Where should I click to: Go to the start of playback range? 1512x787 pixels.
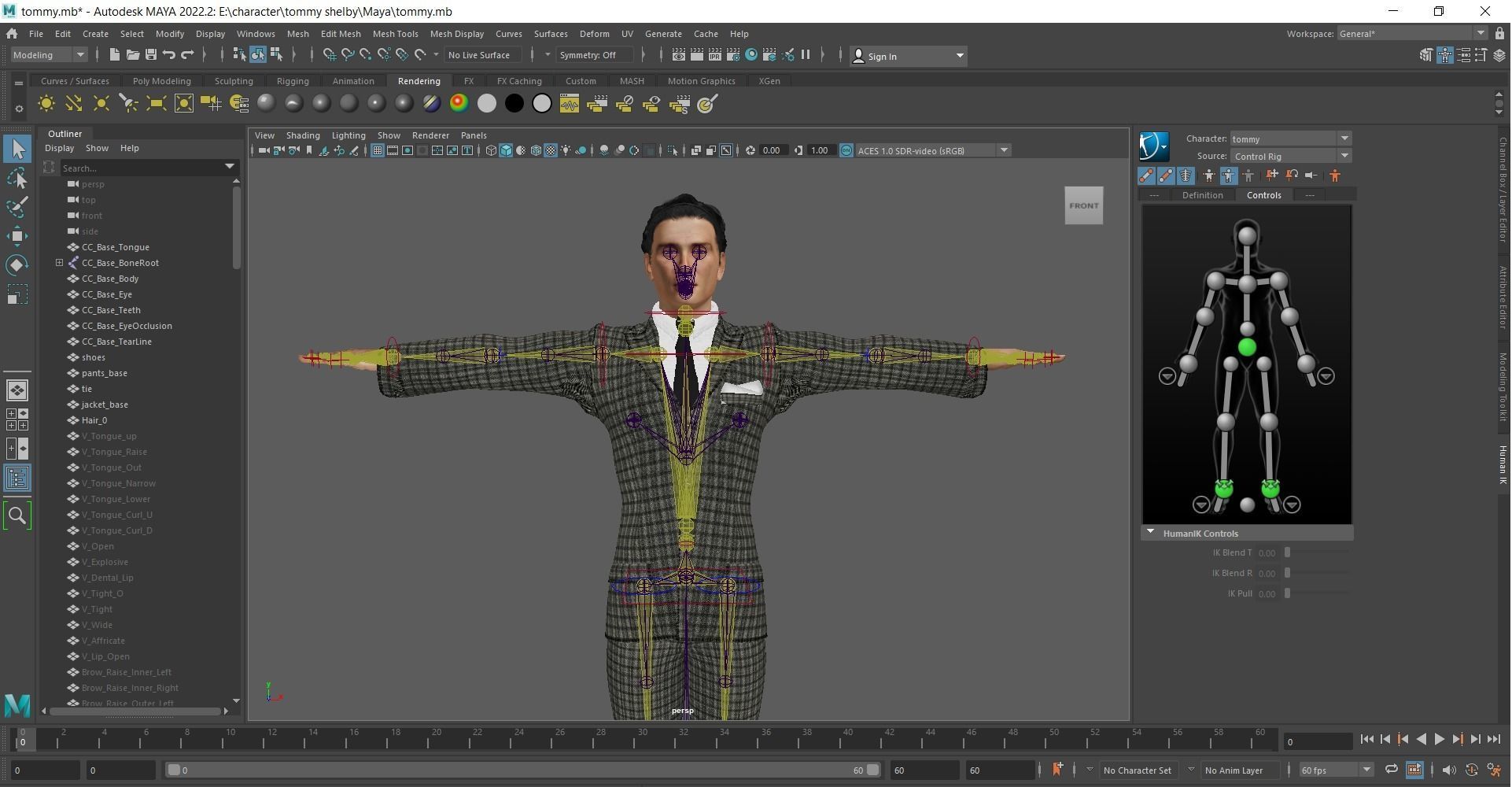pyautogui.click(x=1366, y=740)
